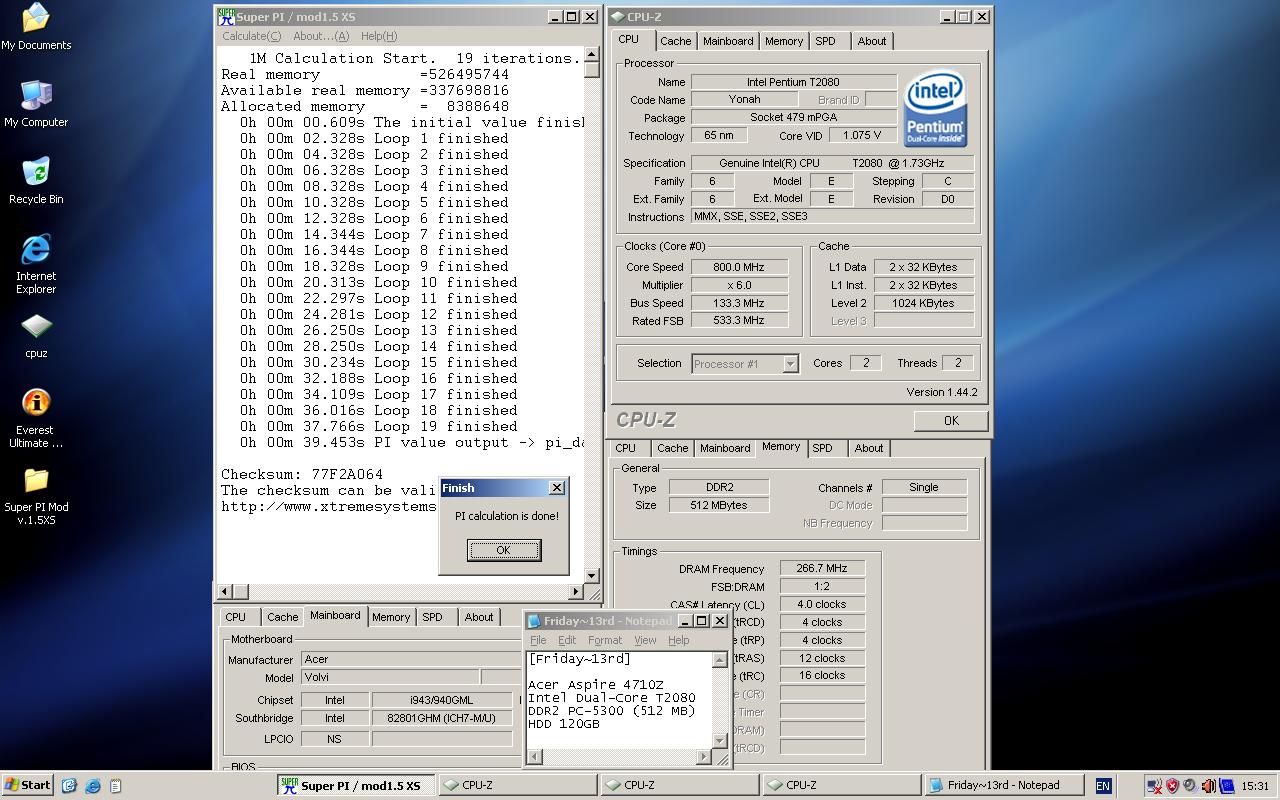
Task: Click the taskbar clock 15:31
Action: point(1255,786)
